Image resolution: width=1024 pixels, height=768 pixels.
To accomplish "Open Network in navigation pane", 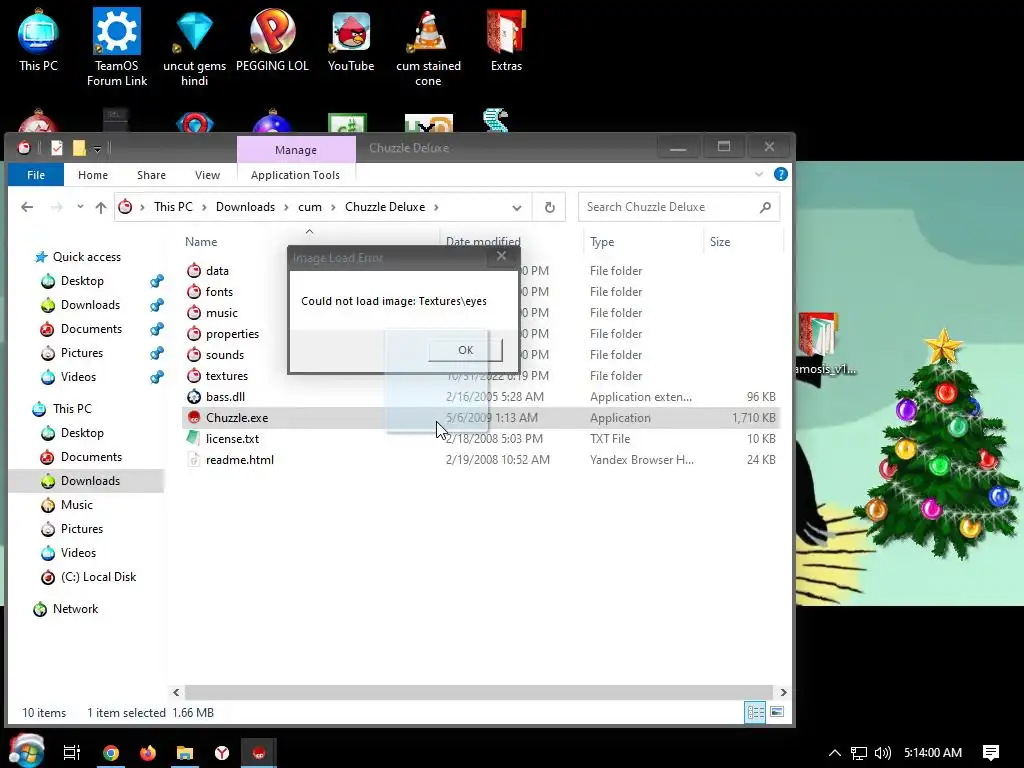I will [75, 609].
